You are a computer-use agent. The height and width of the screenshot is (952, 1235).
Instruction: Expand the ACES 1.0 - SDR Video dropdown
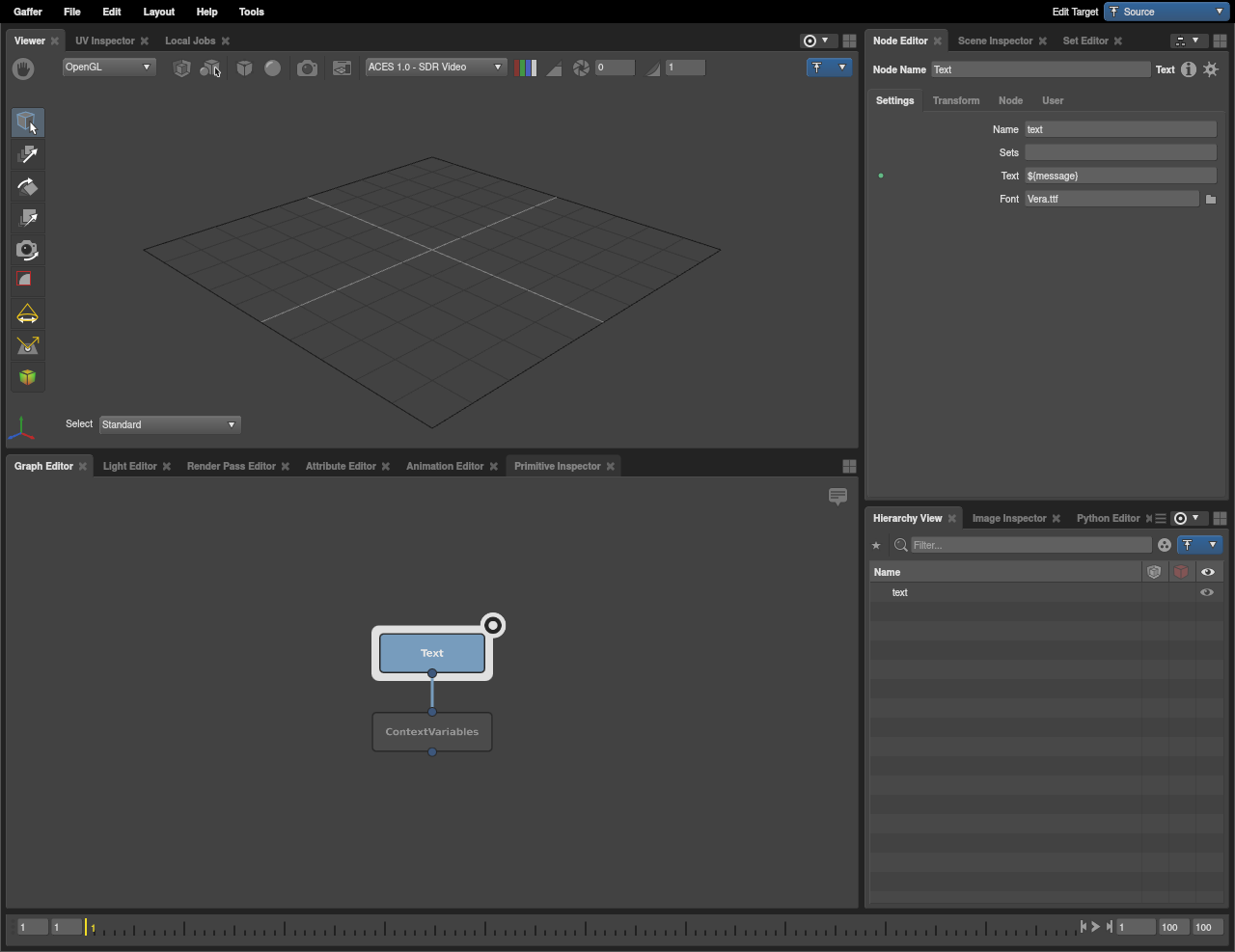point(435,68)
